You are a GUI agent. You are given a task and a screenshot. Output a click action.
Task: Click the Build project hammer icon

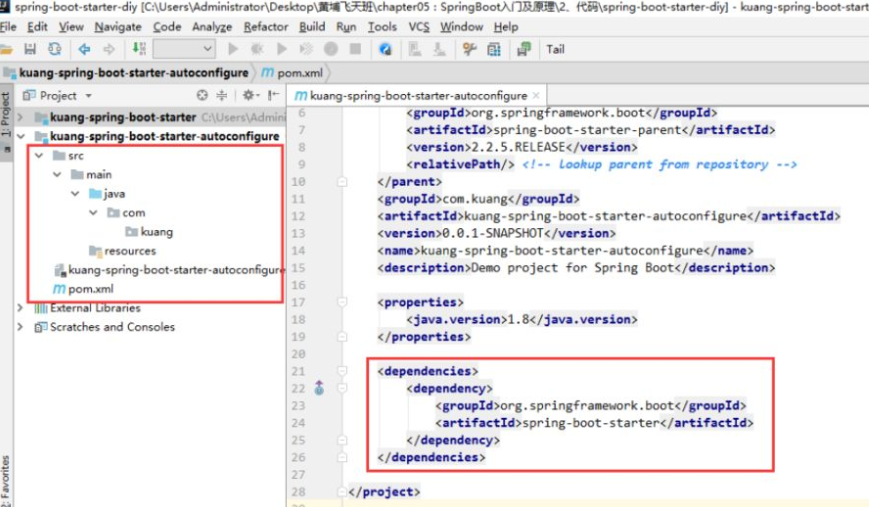tap(135, 49)
